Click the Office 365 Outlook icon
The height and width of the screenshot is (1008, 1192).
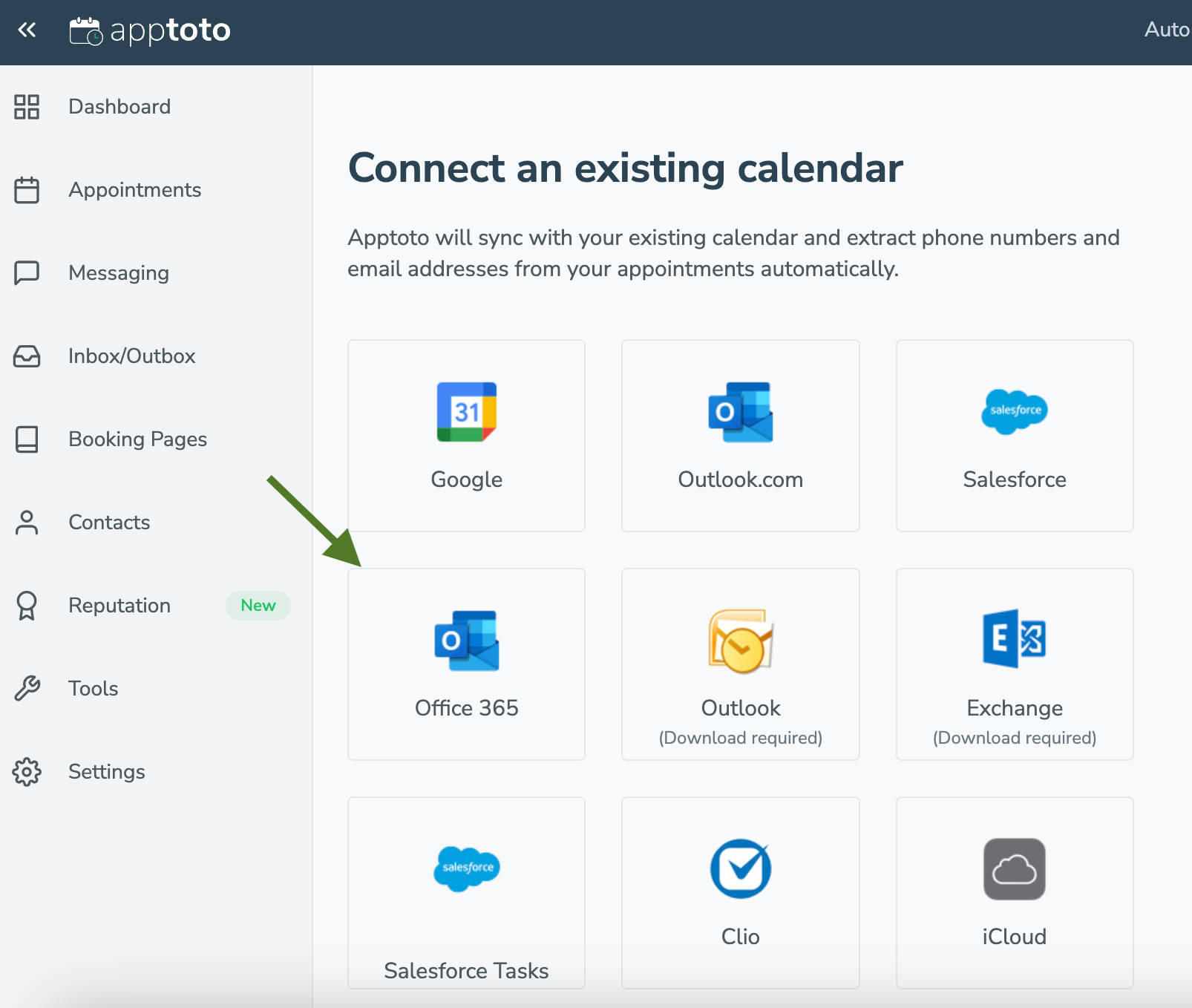pos(466,641)
